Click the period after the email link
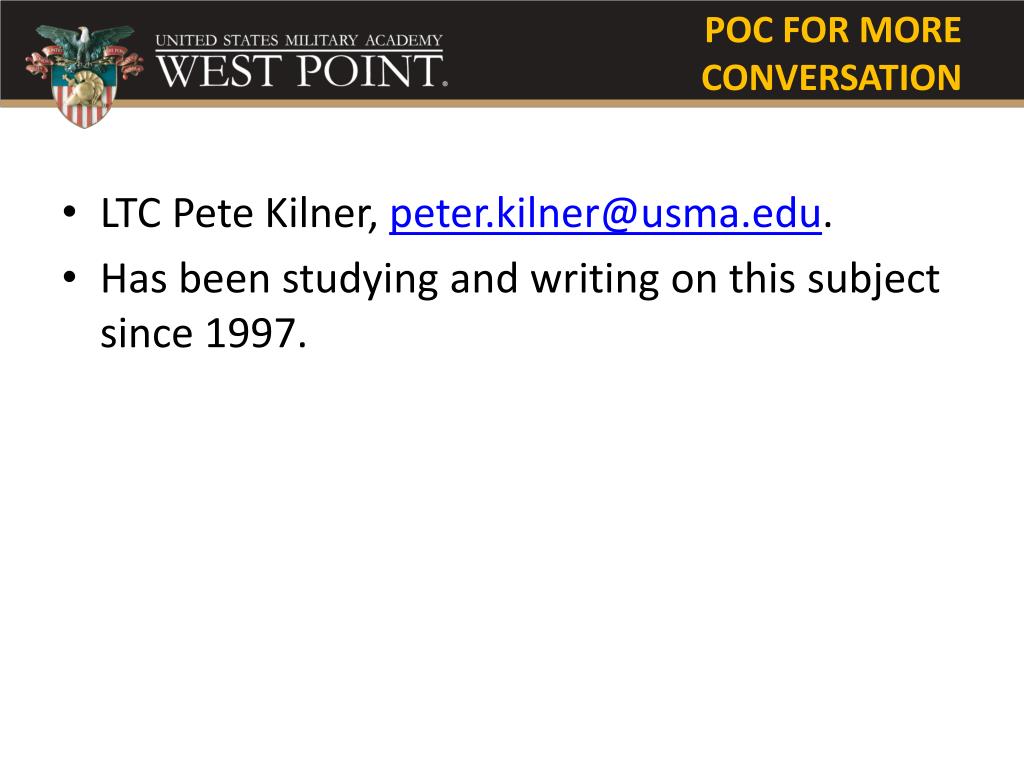The height and width of the screenshot is (768, 1024). (827, 225)
